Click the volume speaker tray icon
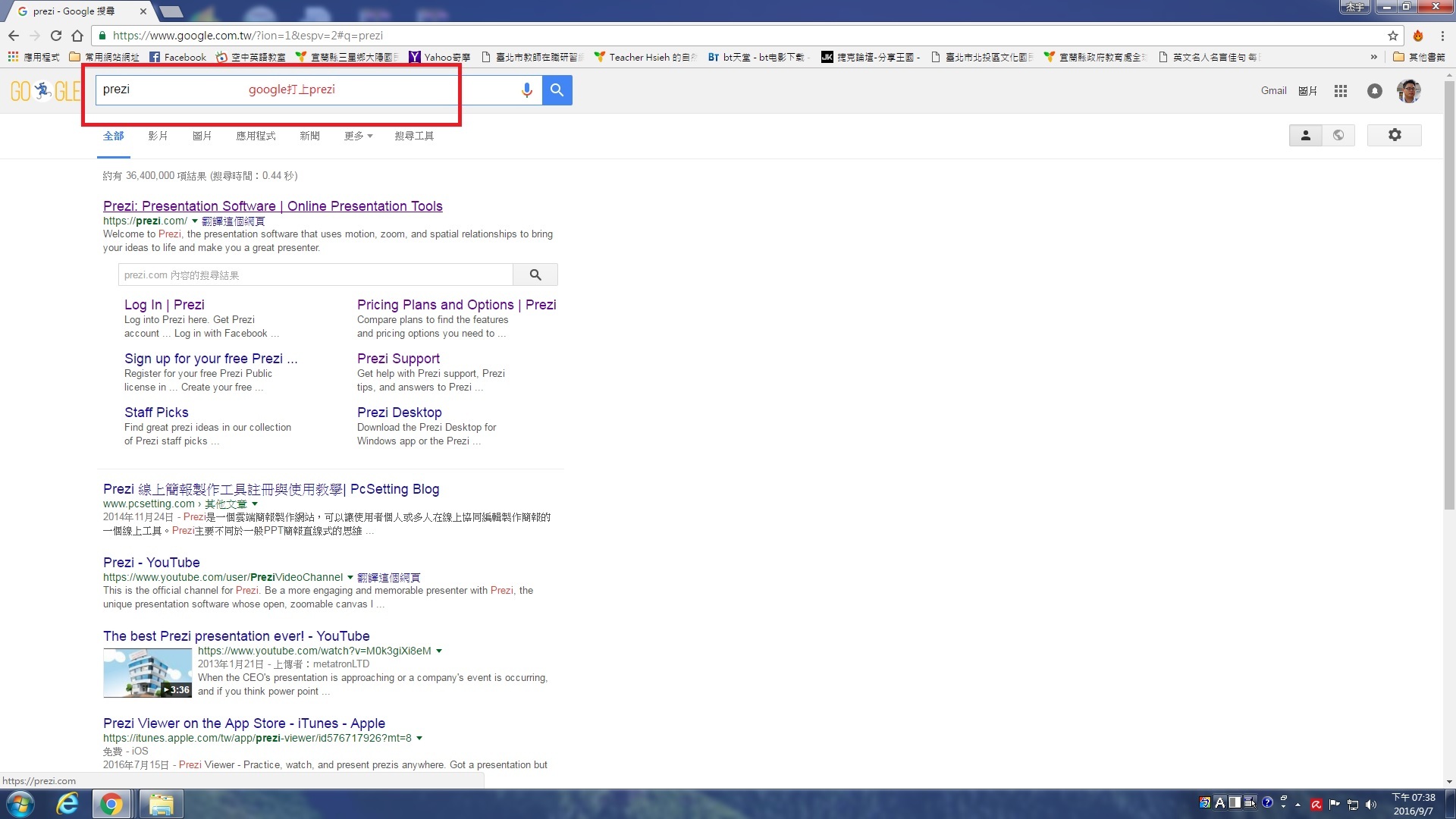The height and width of the screenshot is (819, 1456). pos(1371,805)
